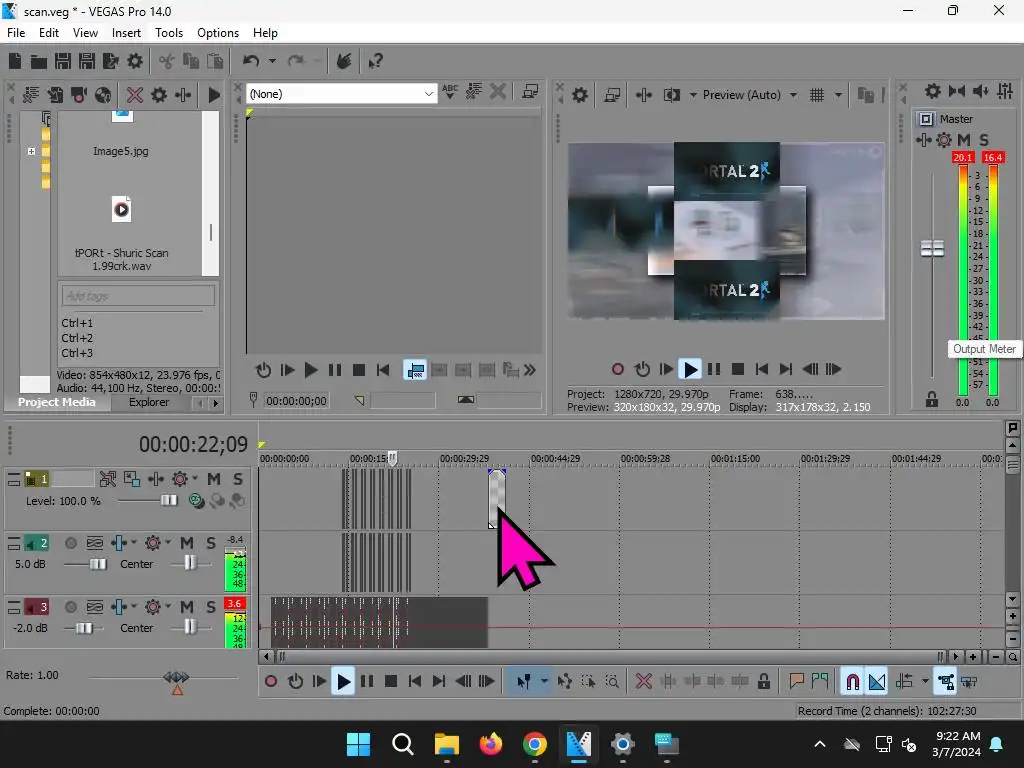
Task: Undo the last action
Action: (251, 61)
